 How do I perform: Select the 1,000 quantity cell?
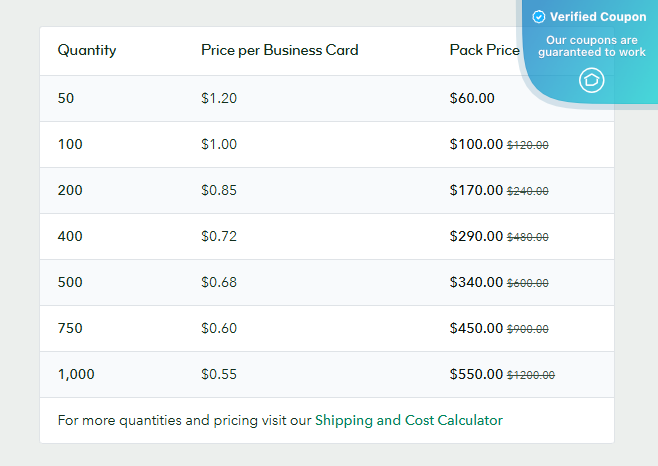tap(76, 374)
